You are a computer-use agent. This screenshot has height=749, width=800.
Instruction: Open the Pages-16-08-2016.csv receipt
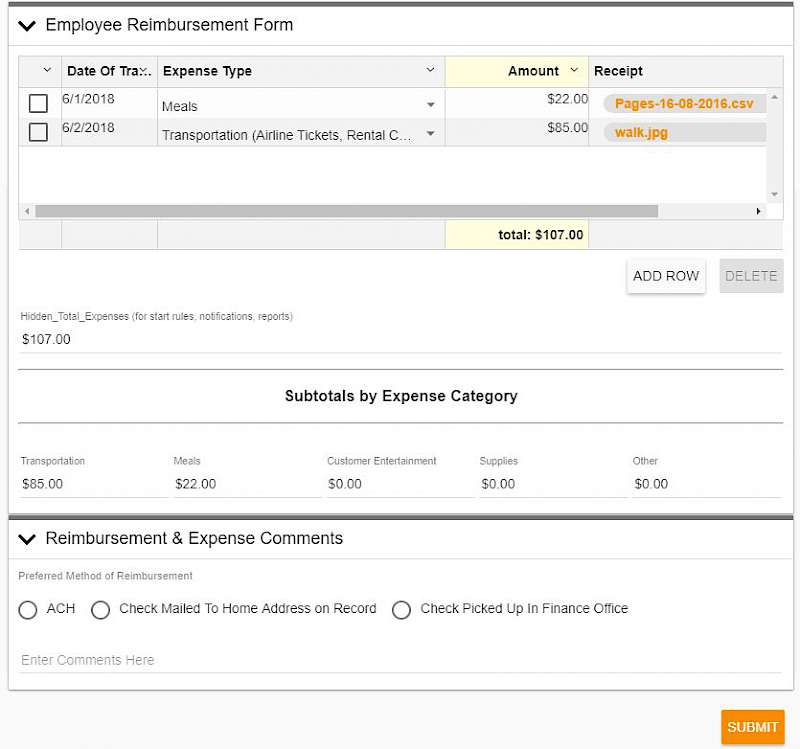click(x=684, y=104)
